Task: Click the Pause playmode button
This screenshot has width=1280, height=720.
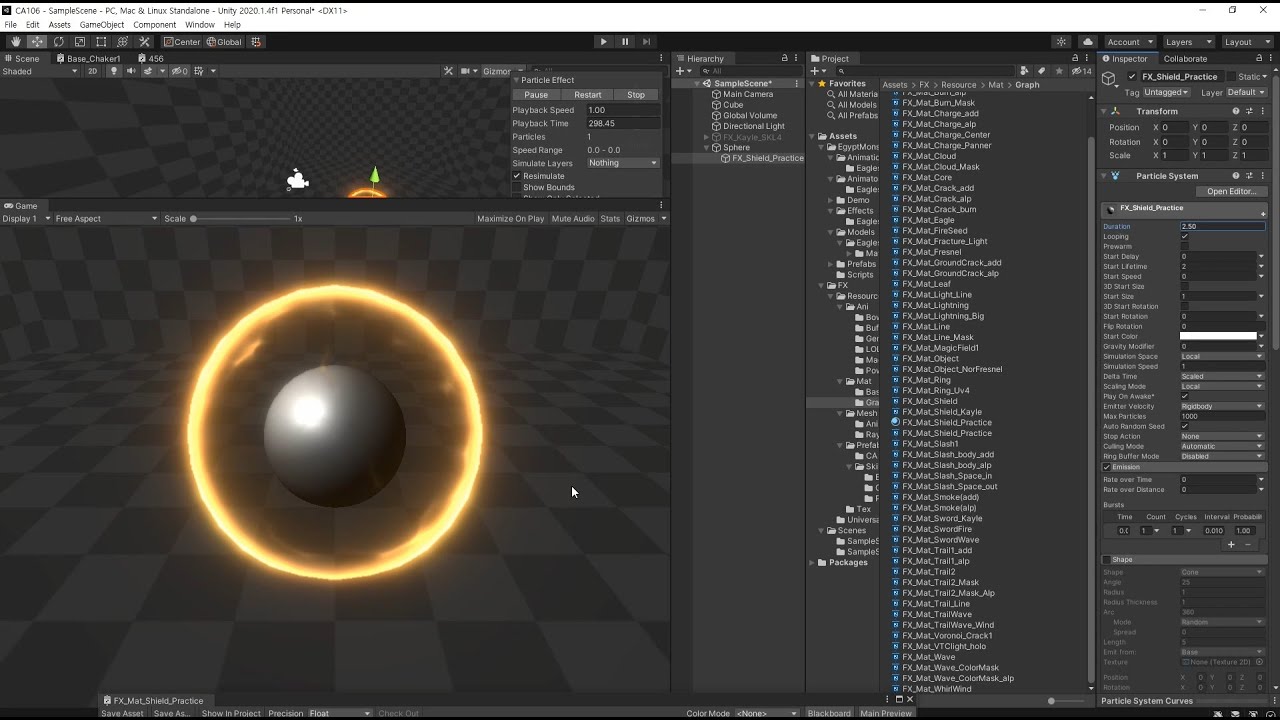Action: [625, 42]
